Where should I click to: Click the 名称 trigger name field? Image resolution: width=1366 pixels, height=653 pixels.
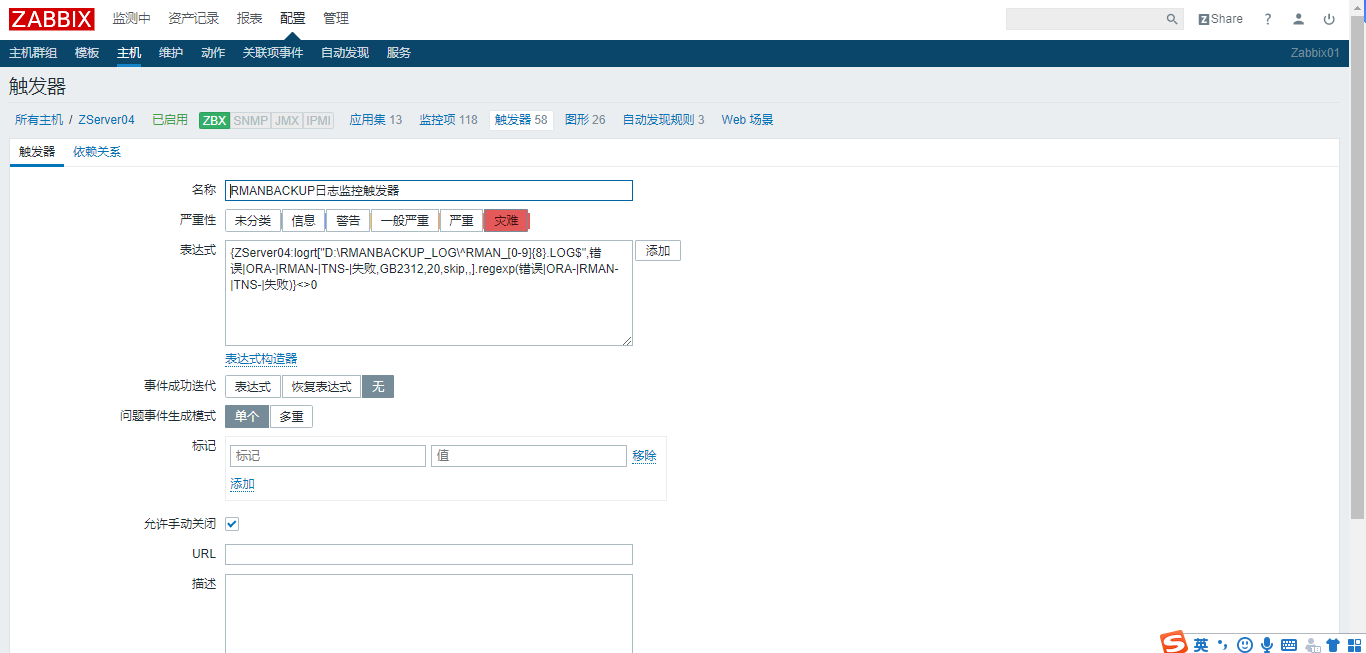pyautogui.click(x=429, y=190)
